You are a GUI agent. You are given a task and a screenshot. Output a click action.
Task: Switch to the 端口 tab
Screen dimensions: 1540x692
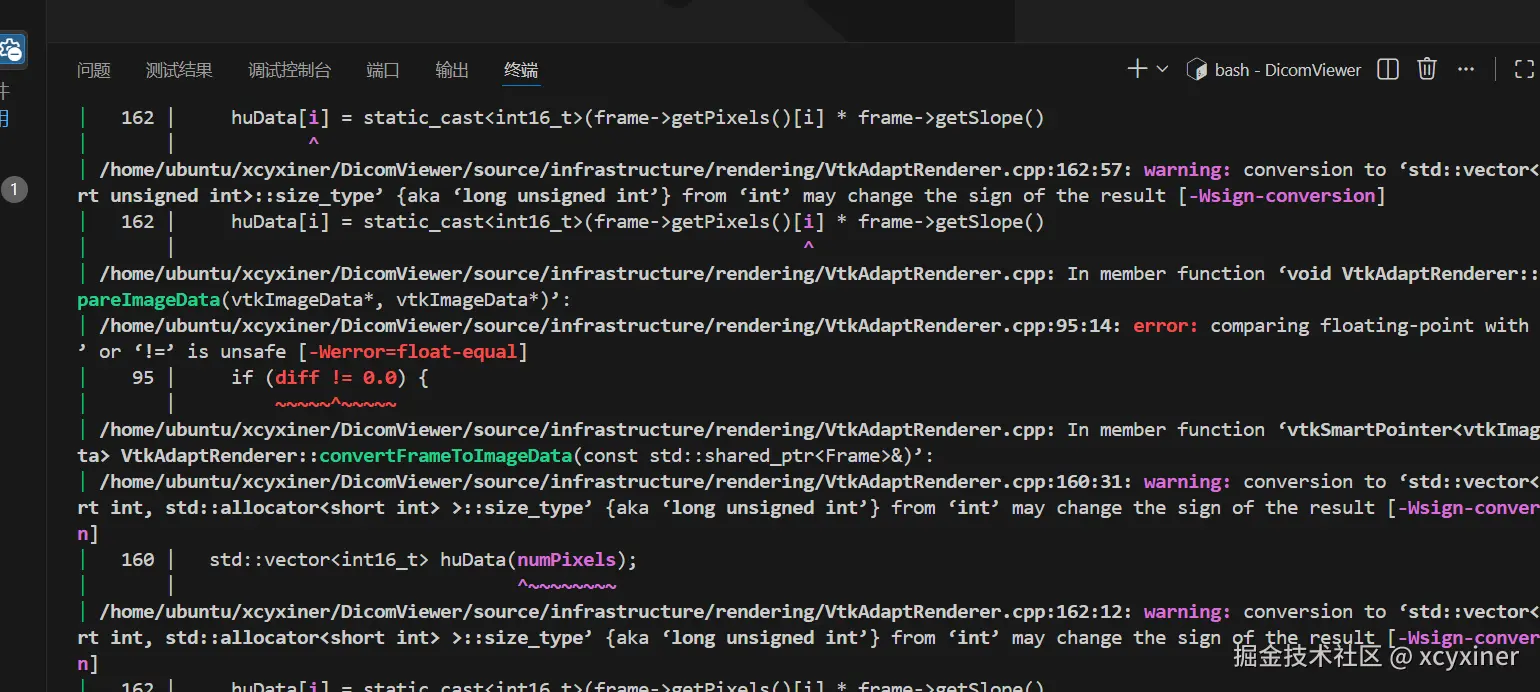tap(383, 70)
